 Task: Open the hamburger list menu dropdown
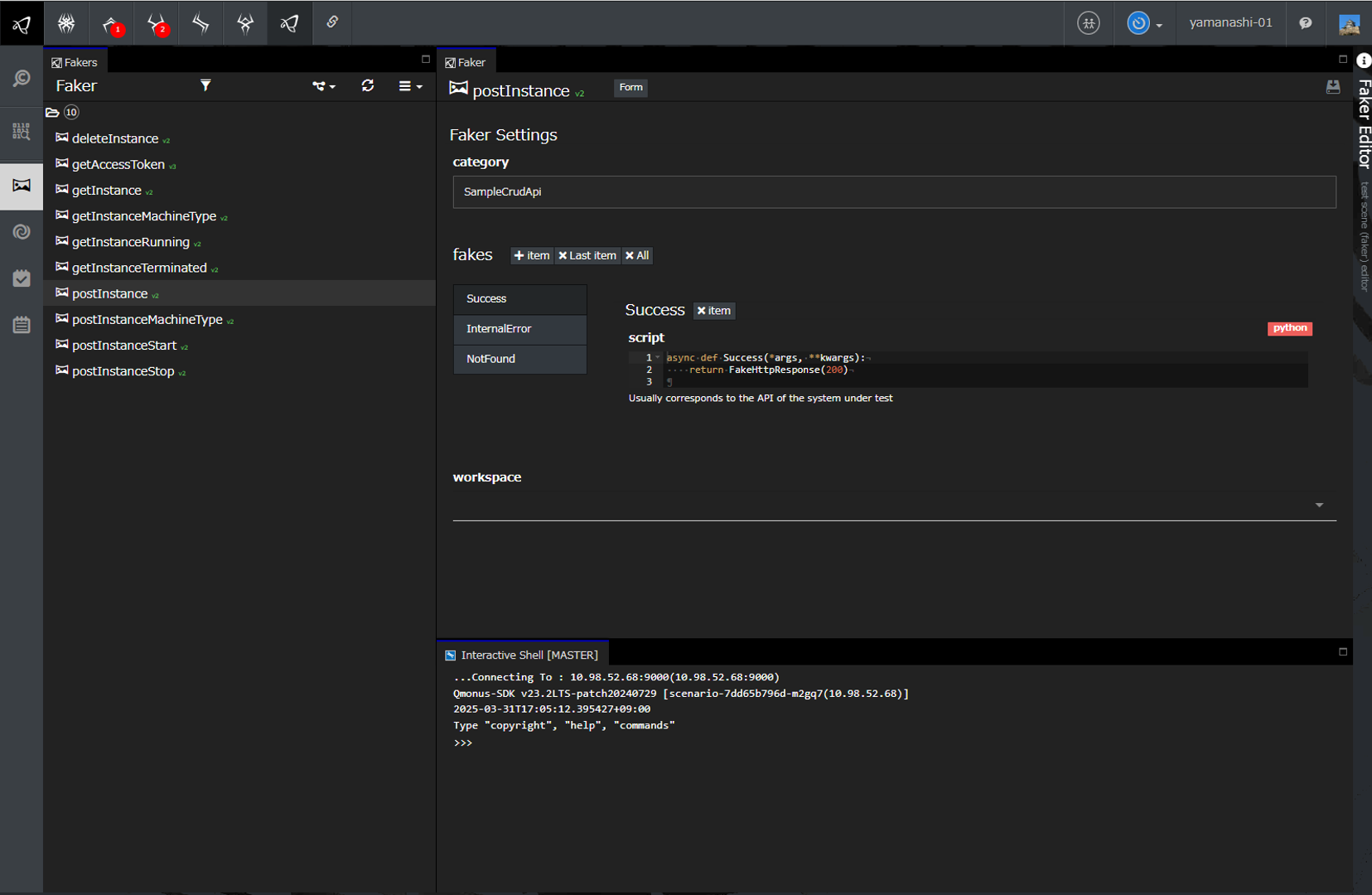(x=410, y=86)
